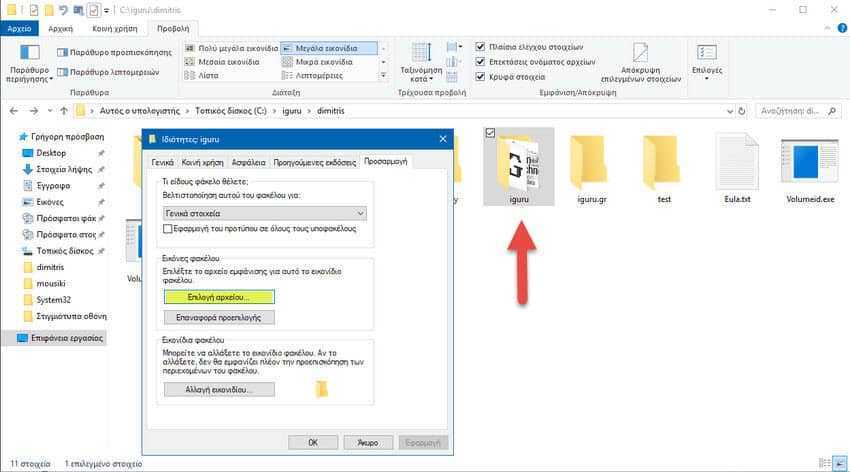Open the Επιλογές options button
Viewport: 850px width, 472px height.
[x=707, y=63]
